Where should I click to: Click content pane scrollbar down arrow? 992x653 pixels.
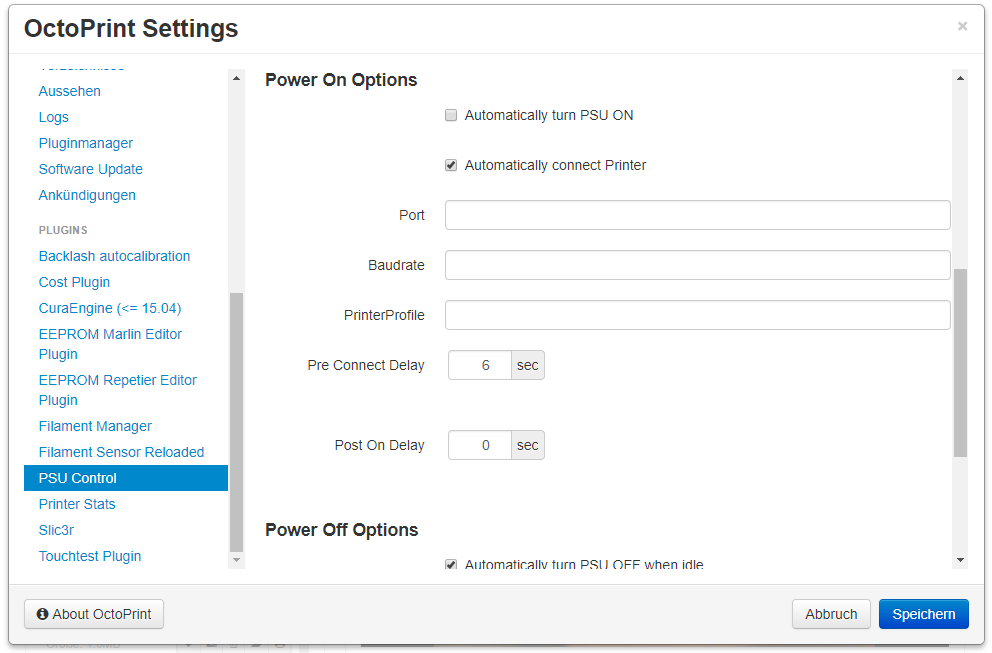coord(960,560)
